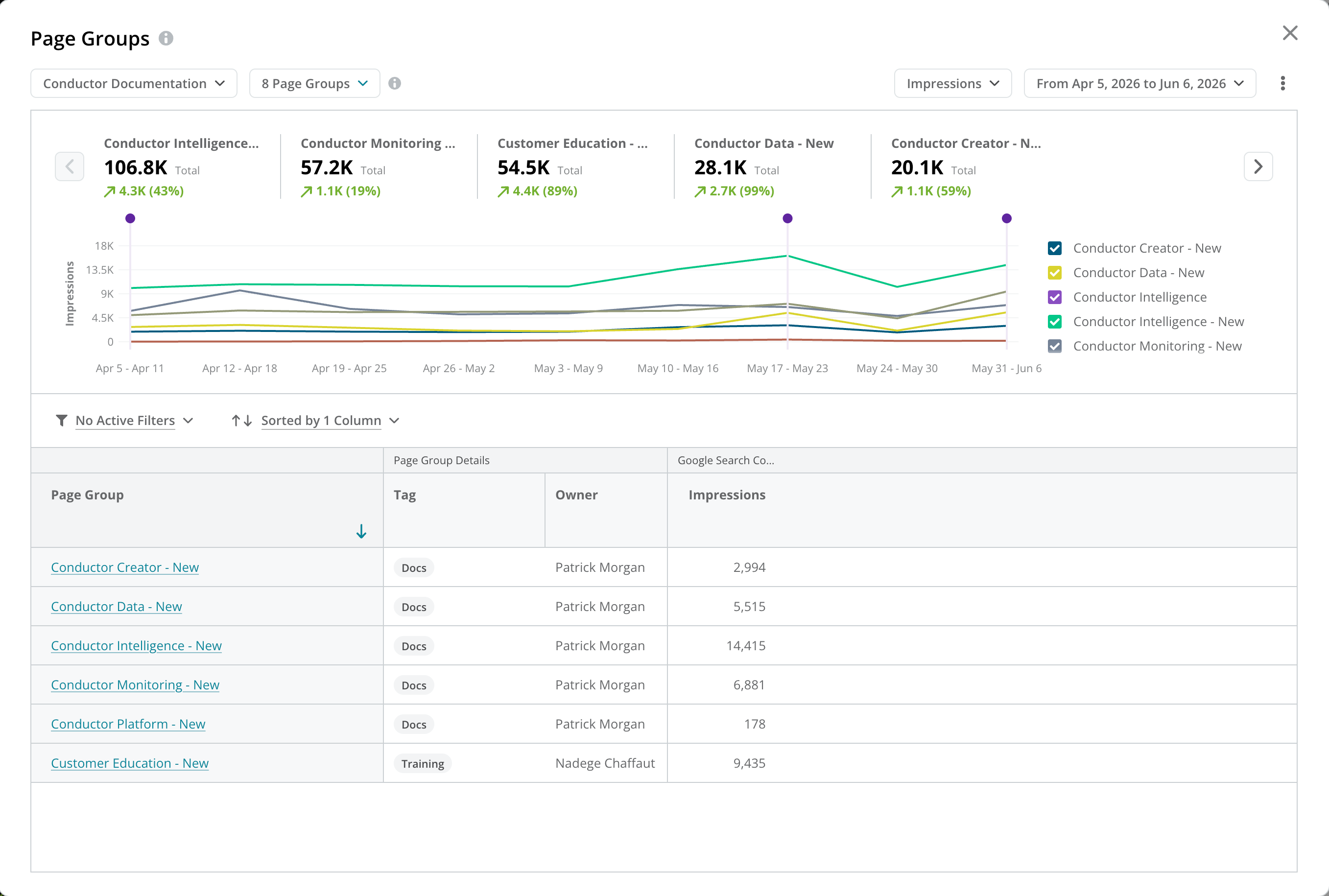Screen dimensions: 1329x896
Task: Open the 8 Page Groups dropdown
Action: click(x=315, y=83)
